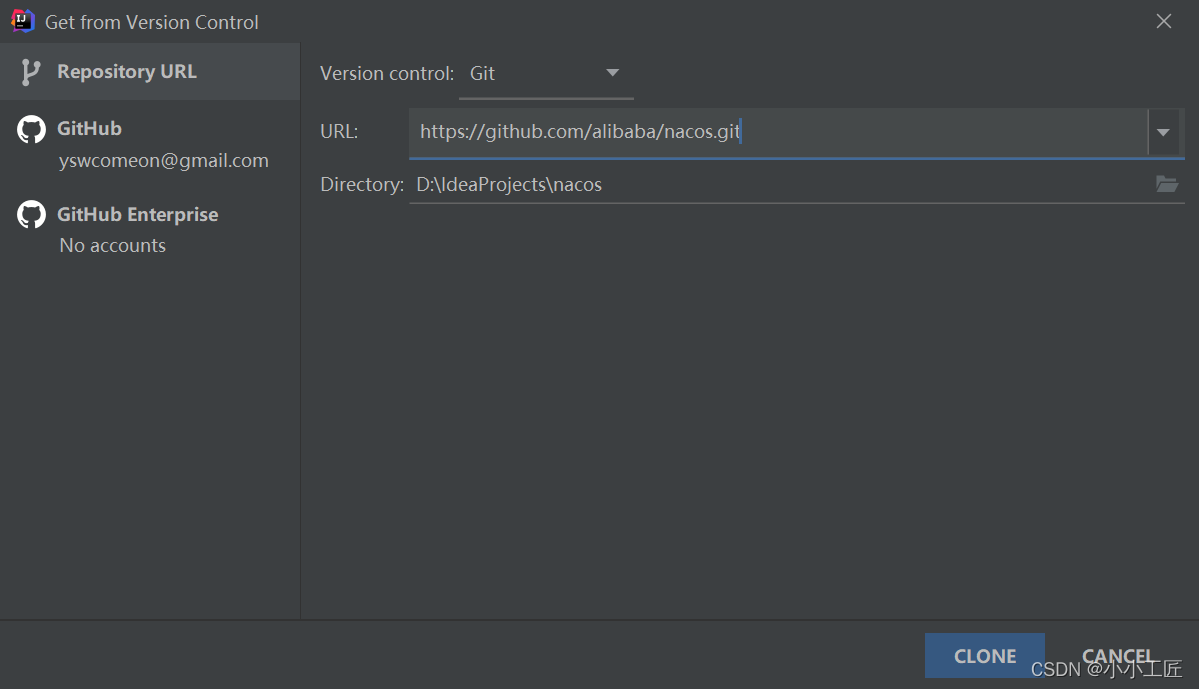Choose the yswcomeon@gmail.com account

[x=163, y=161]
